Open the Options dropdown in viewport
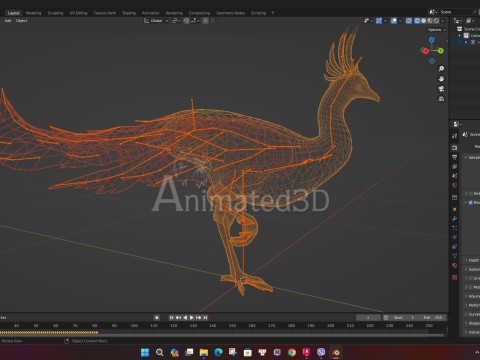 pyautogui.click(x=437, y=30)
